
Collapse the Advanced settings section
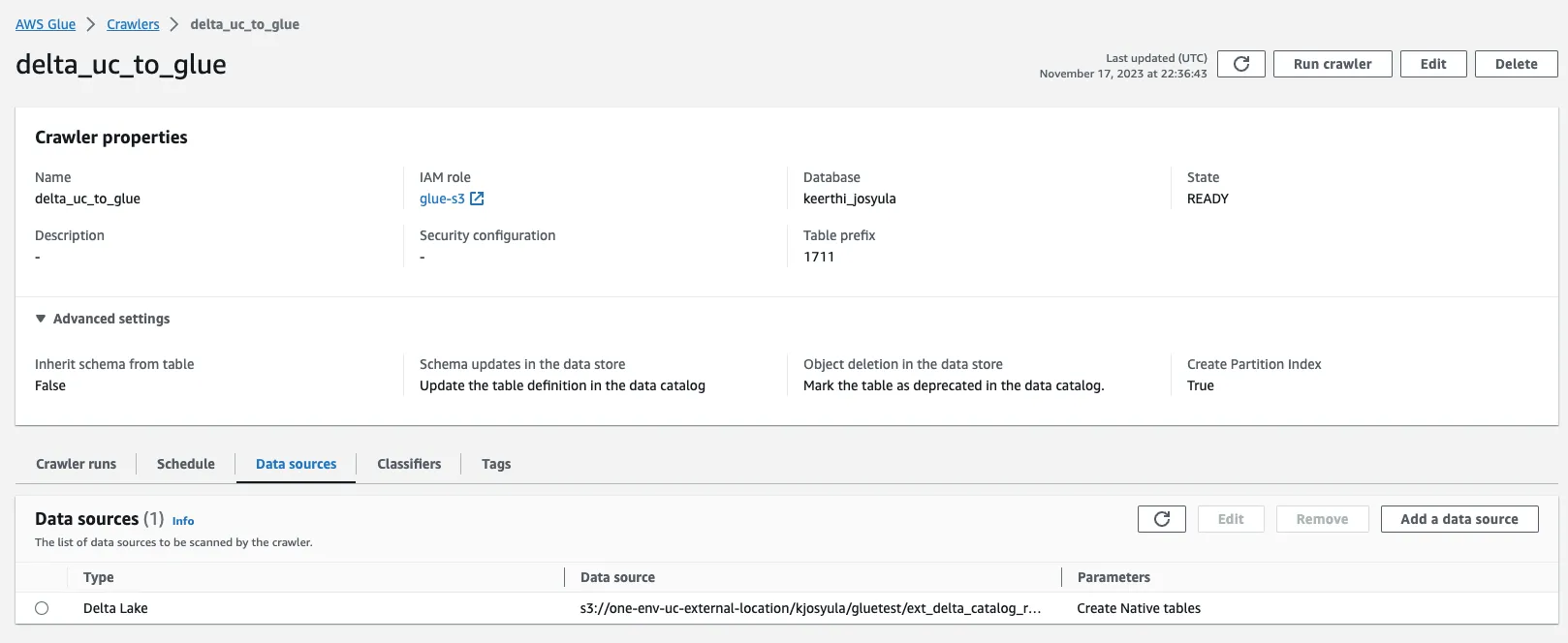point(41,319)
